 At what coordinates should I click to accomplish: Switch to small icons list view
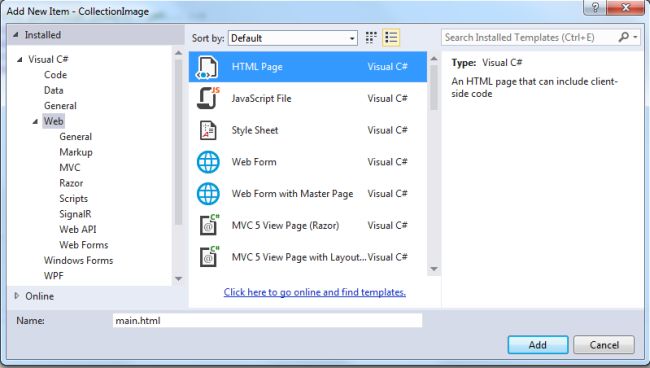(x=391, y=38)
